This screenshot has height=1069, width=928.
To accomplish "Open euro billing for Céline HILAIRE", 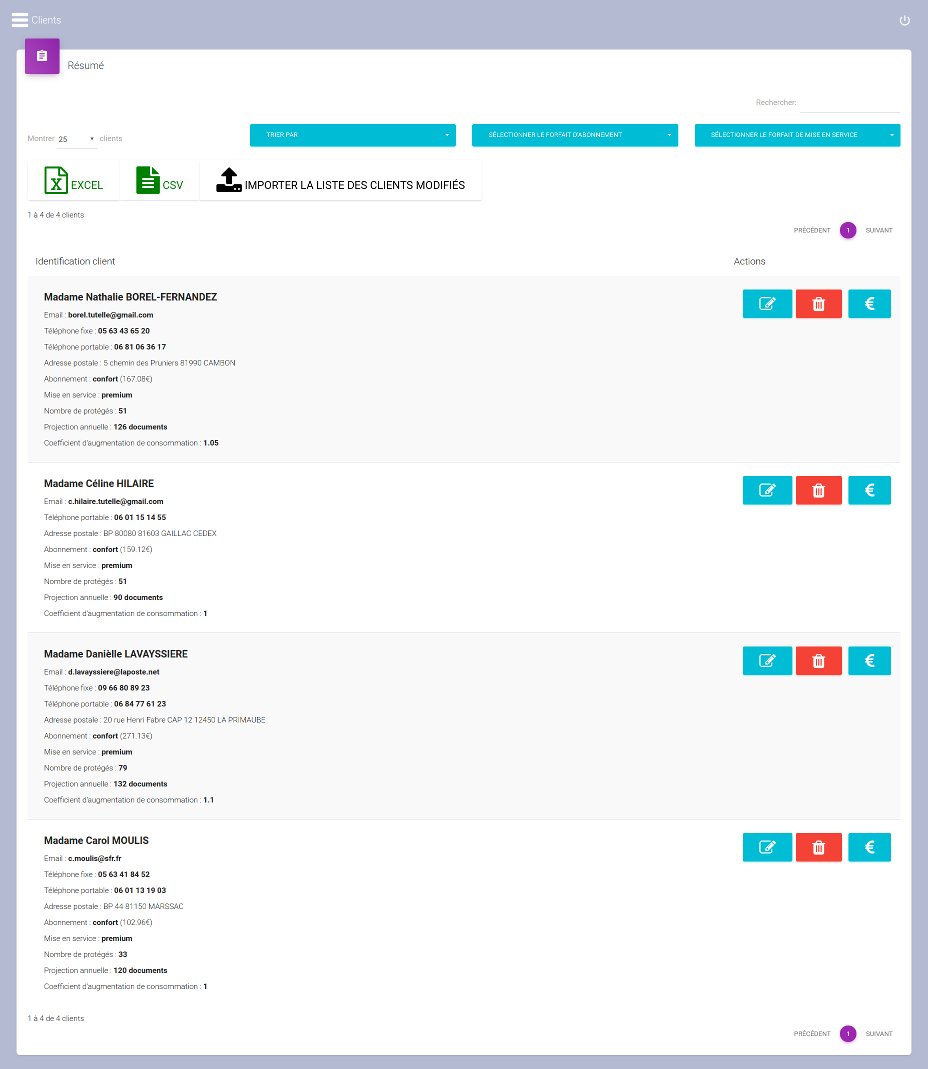I will [x=869, y=490].
